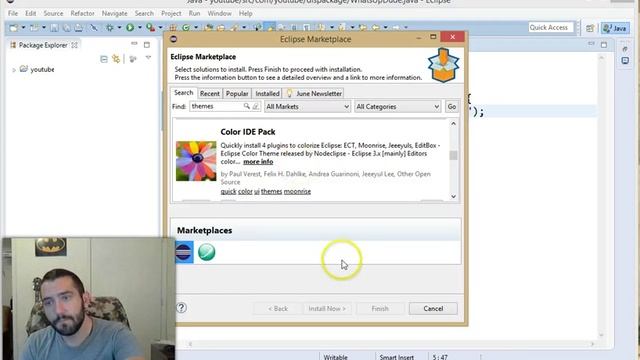Click the green Run button icon
Screen dimensions: 640x360
pos(130,27)
